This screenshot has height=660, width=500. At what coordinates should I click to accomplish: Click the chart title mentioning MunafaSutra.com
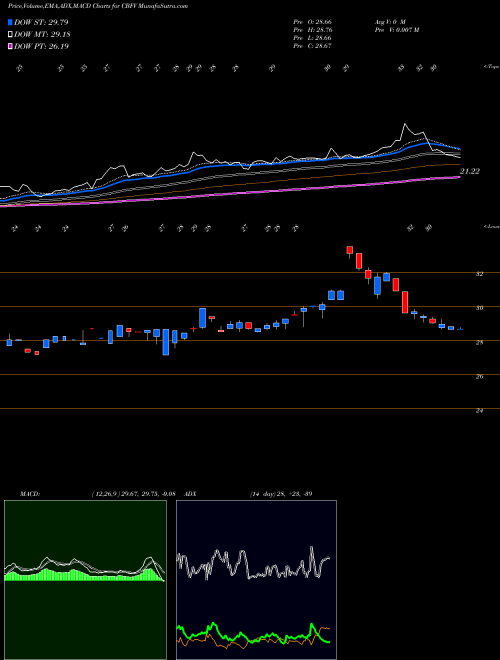[98, 6]
